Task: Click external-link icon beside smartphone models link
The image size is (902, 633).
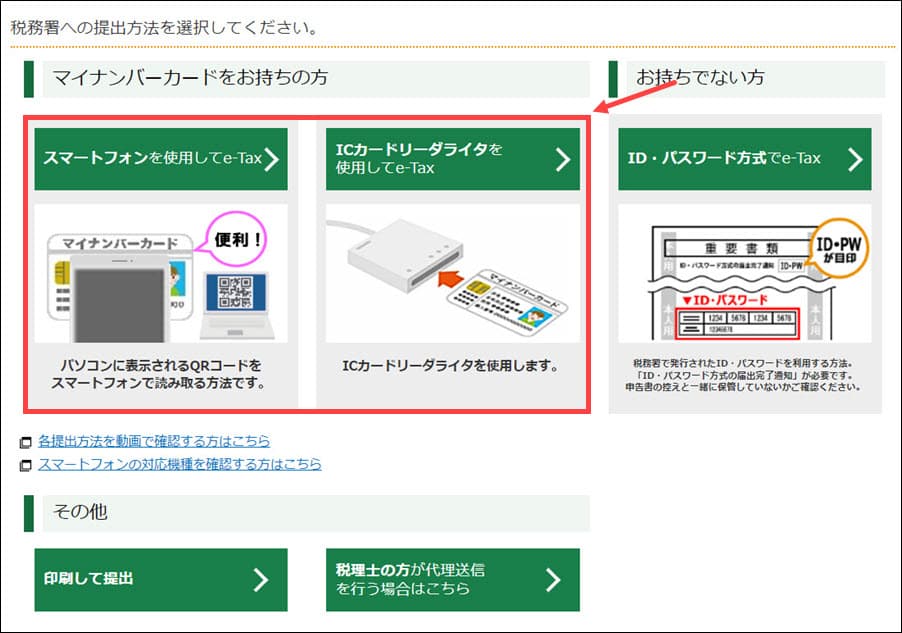Action: pos(25,466)
